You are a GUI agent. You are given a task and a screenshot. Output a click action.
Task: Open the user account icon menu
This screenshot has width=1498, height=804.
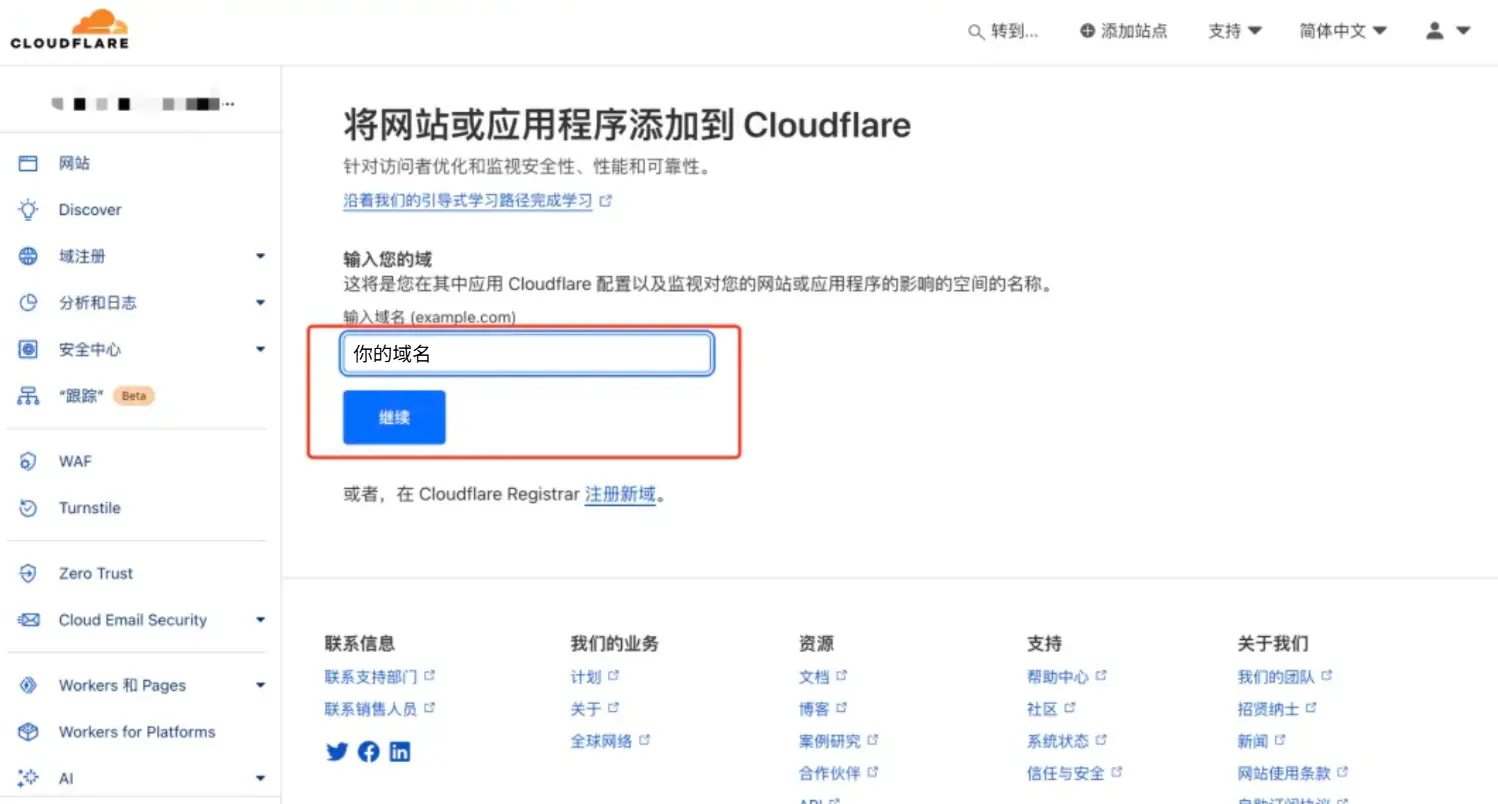click(x=1447, y=31)
